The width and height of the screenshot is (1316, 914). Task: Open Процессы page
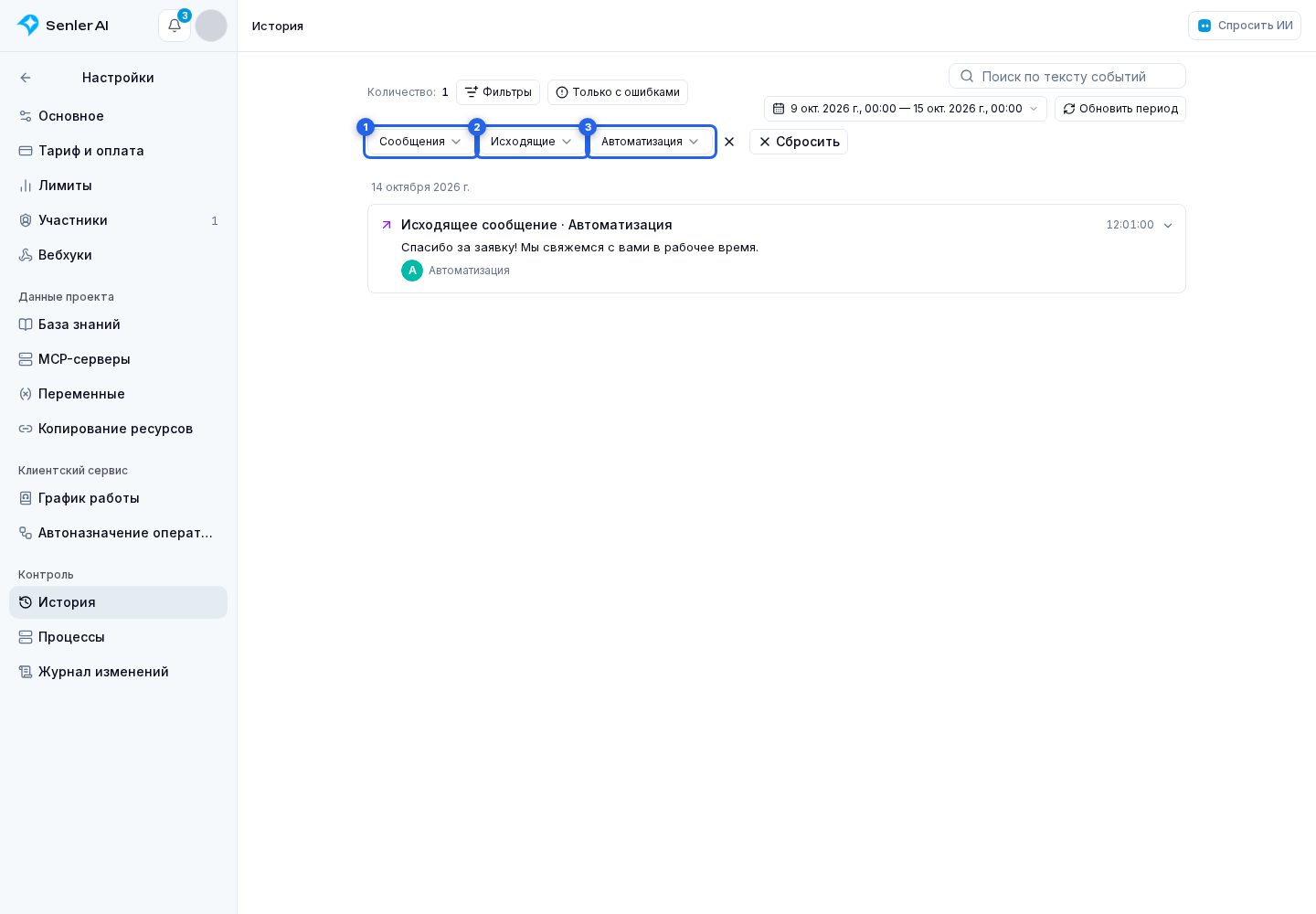click(119, 637)
